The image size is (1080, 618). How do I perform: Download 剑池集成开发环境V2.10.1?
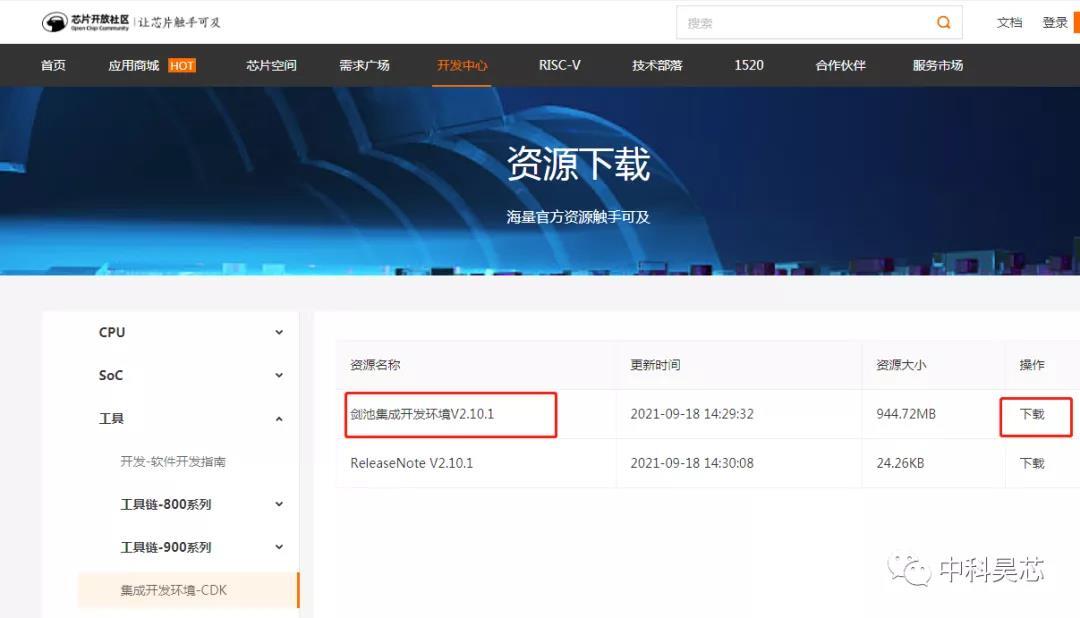pos(1032,414)
